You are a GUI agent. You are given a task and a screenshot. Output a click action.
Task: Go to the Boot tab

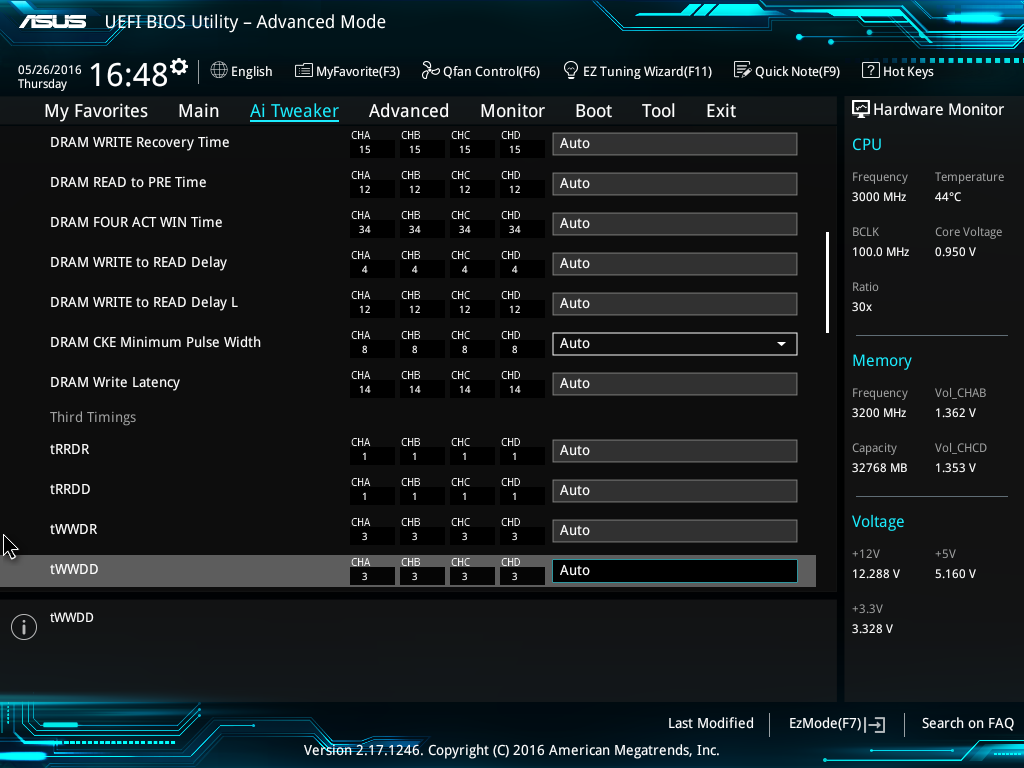tap(594, 111)
